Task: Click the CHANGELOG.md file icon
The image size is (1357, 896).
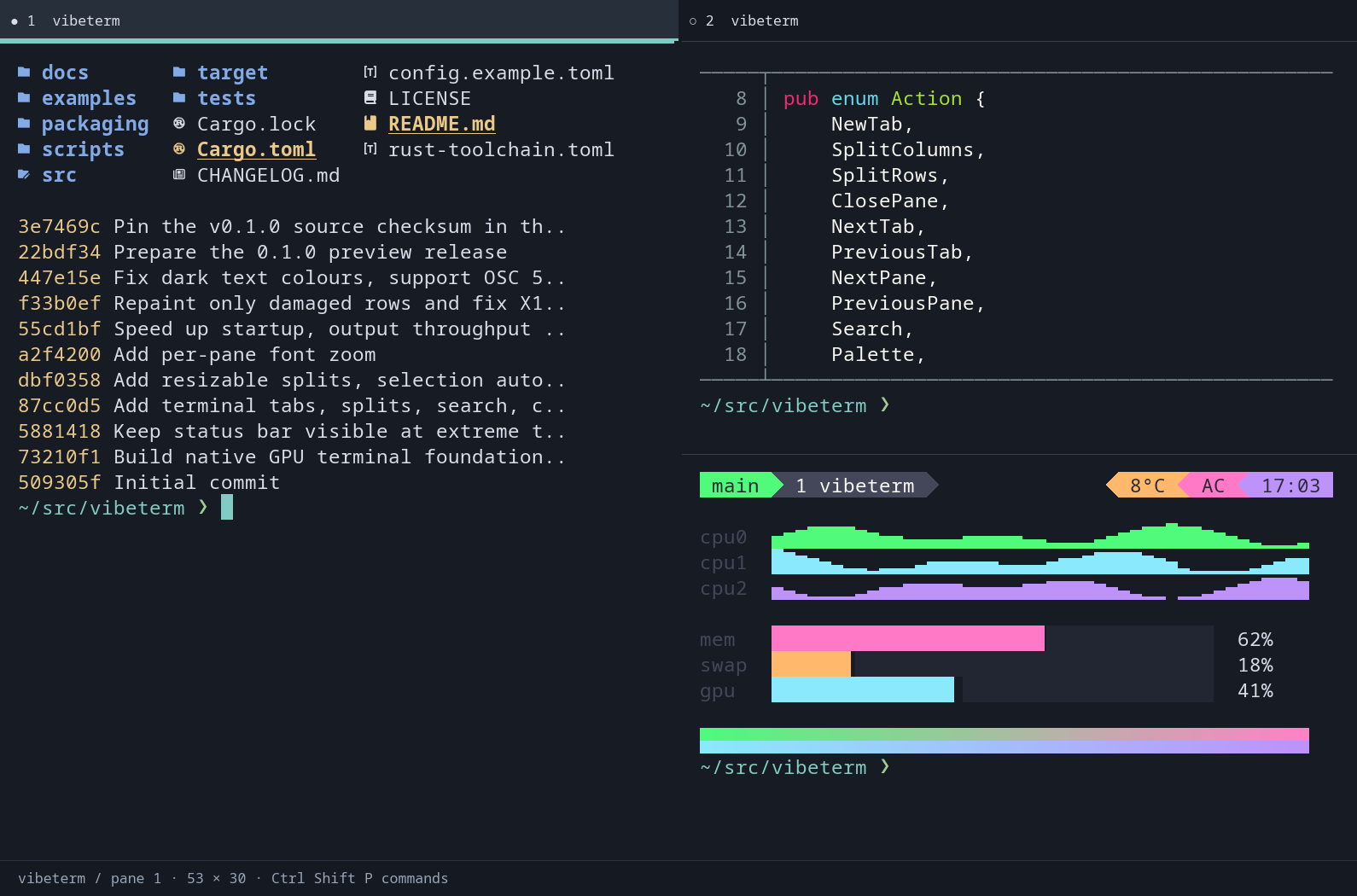Action: point(179,175)
